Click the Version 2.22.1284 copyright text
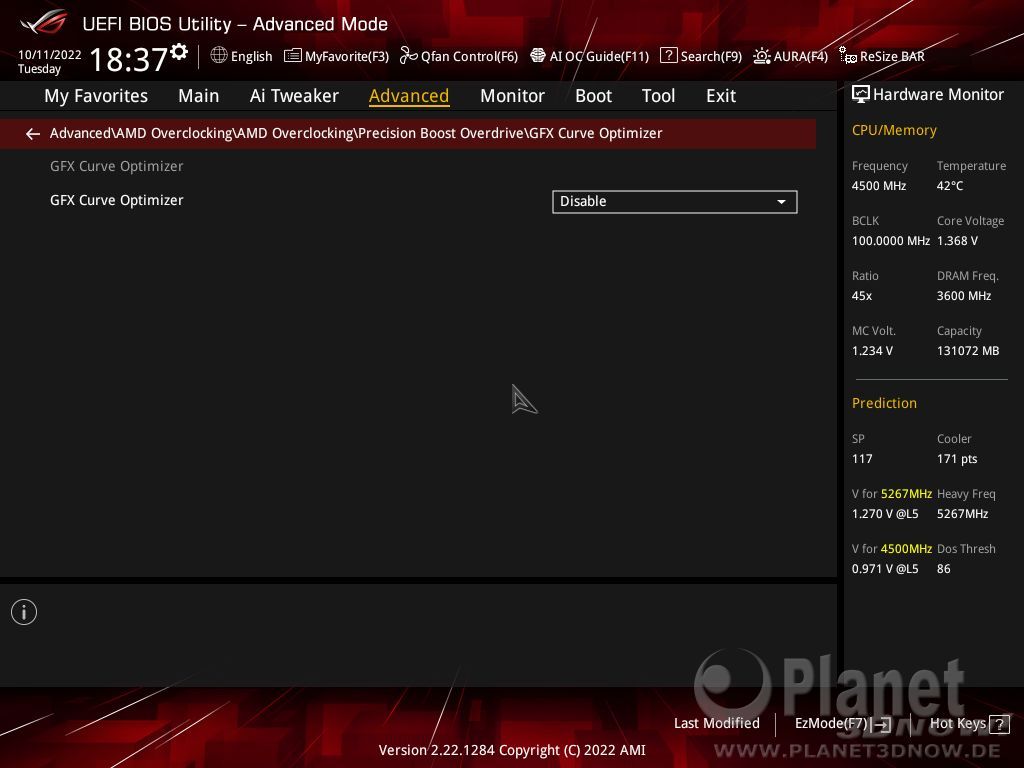The image size is (1024, 768). pos(512,750)
